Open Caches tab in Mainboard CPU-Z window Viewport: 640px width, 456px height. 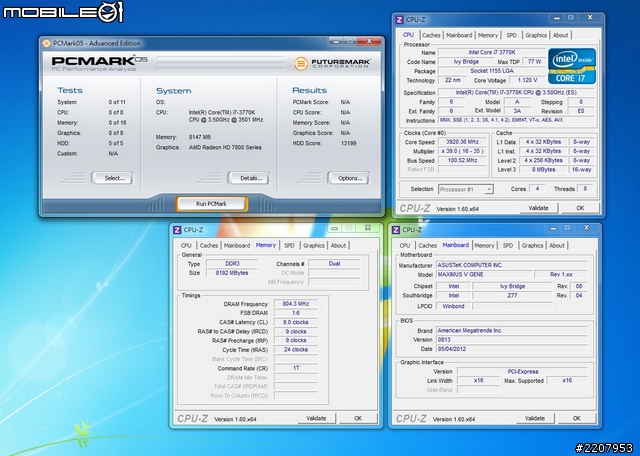428,246
